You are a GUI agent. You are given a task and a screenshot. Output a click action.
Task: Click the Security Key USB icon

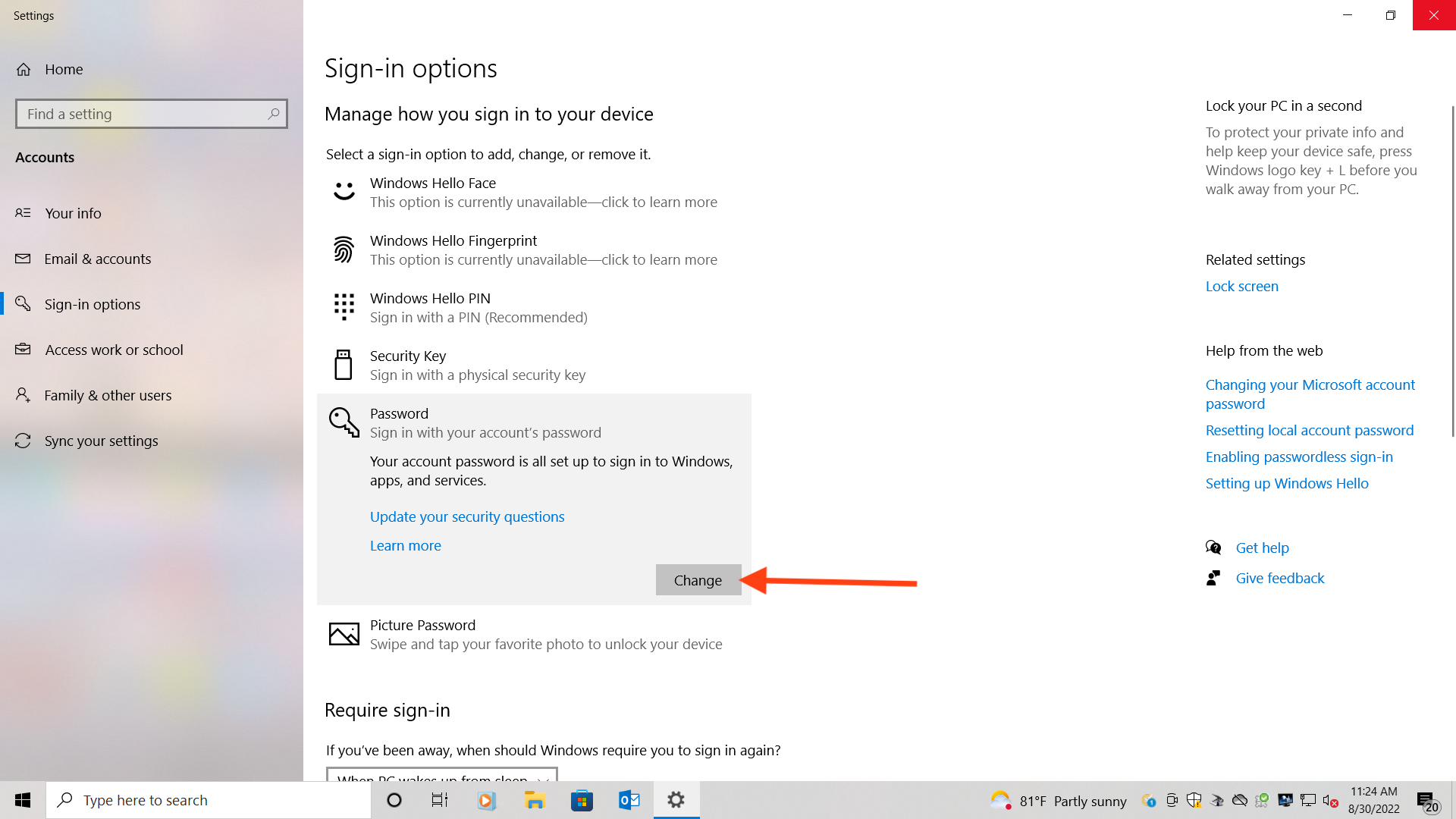(344, 365)
